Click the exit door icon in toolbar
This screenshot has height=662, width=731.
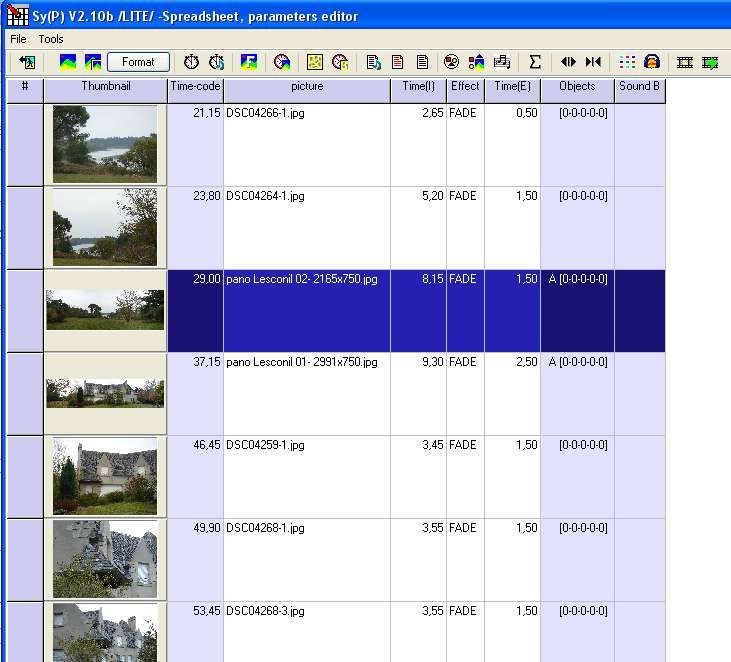27,62
